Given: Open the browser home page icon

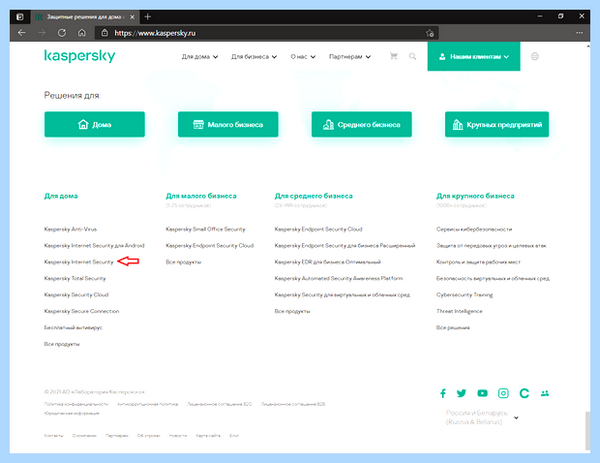Looking at the screenshot, I should click(x=82, y=33).
